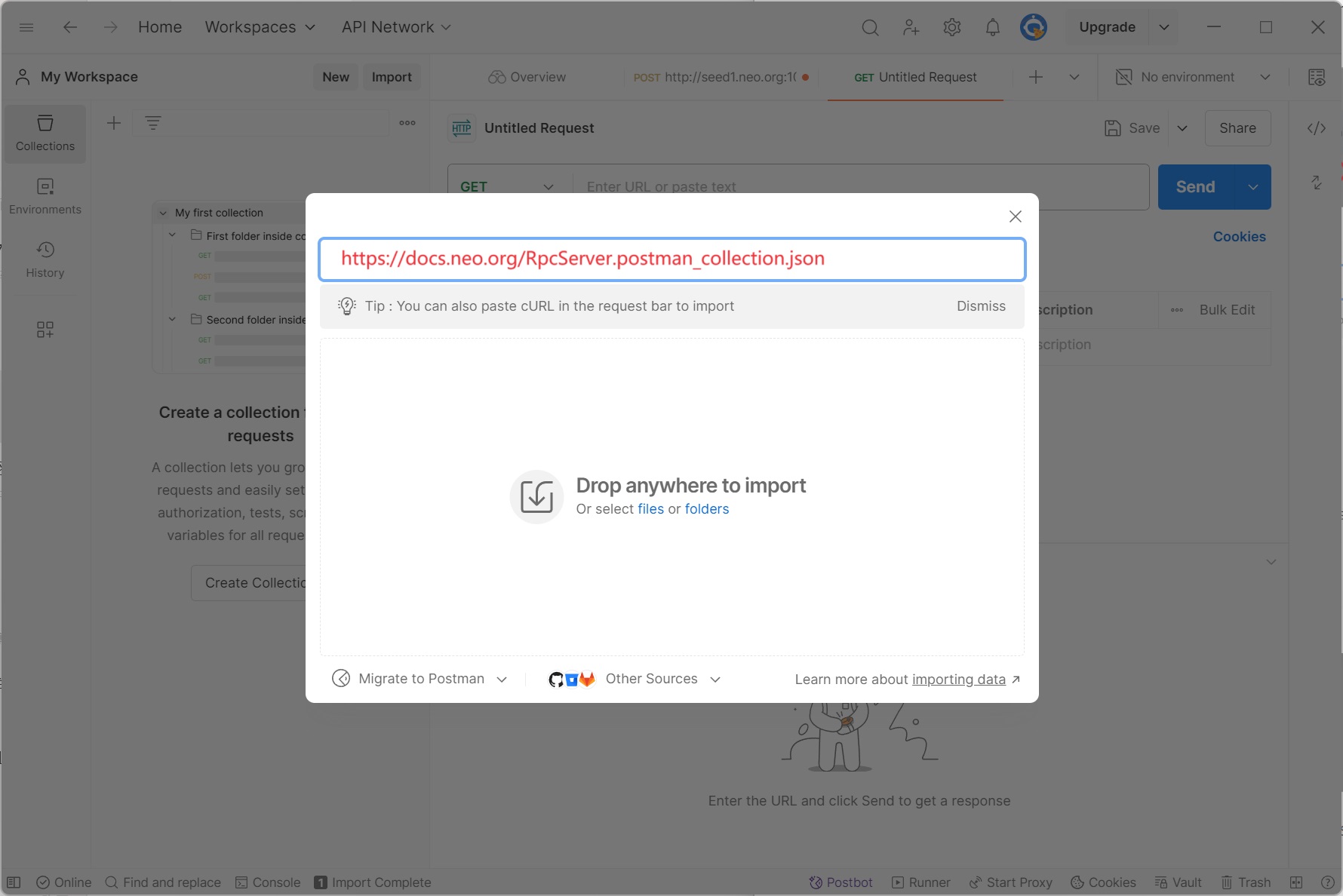Expand Migrate to Postman dropdown
Image resolution: width=1343 pixels, height=896 pixels.
pos(420,679)
